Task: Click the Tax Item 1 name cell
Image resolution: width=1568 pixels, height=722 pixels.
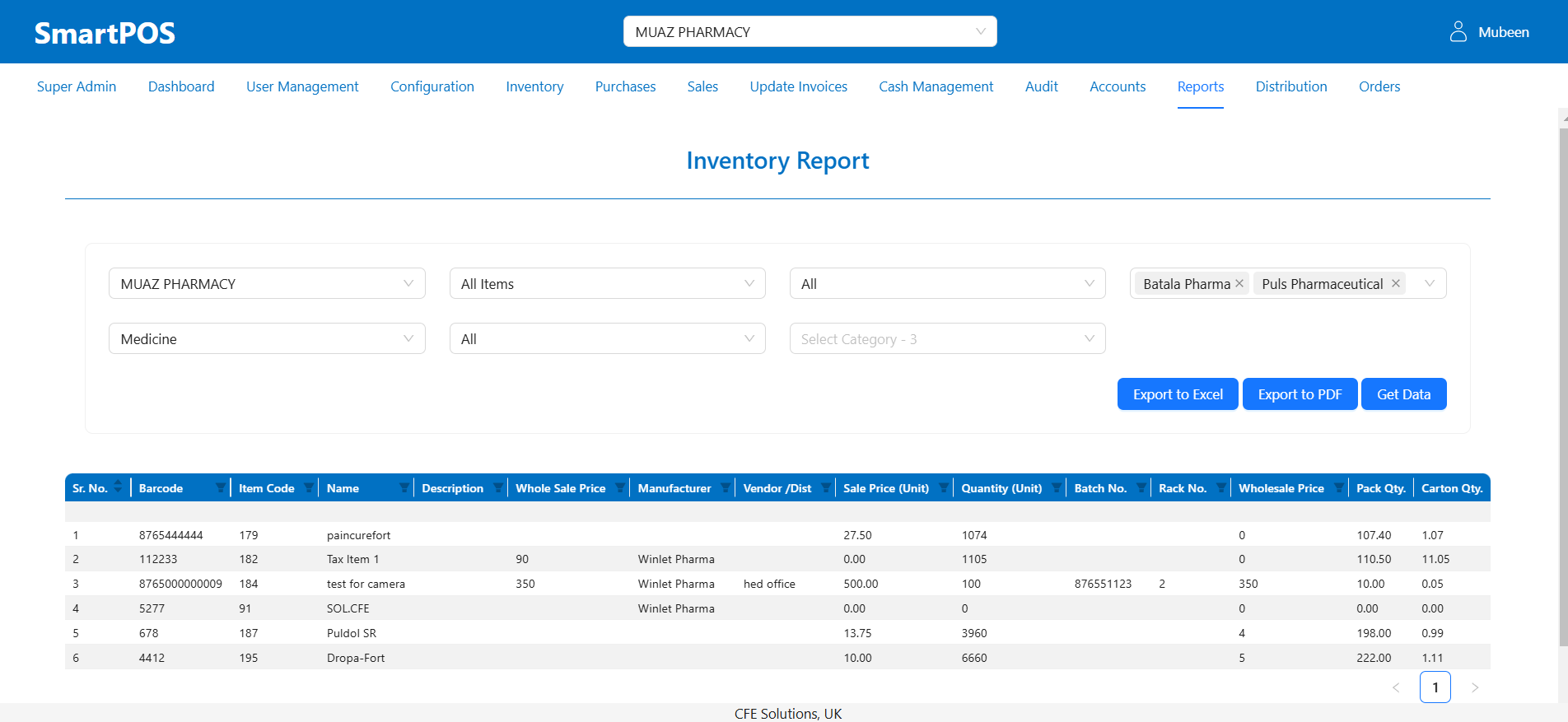Action: [352, 559]
